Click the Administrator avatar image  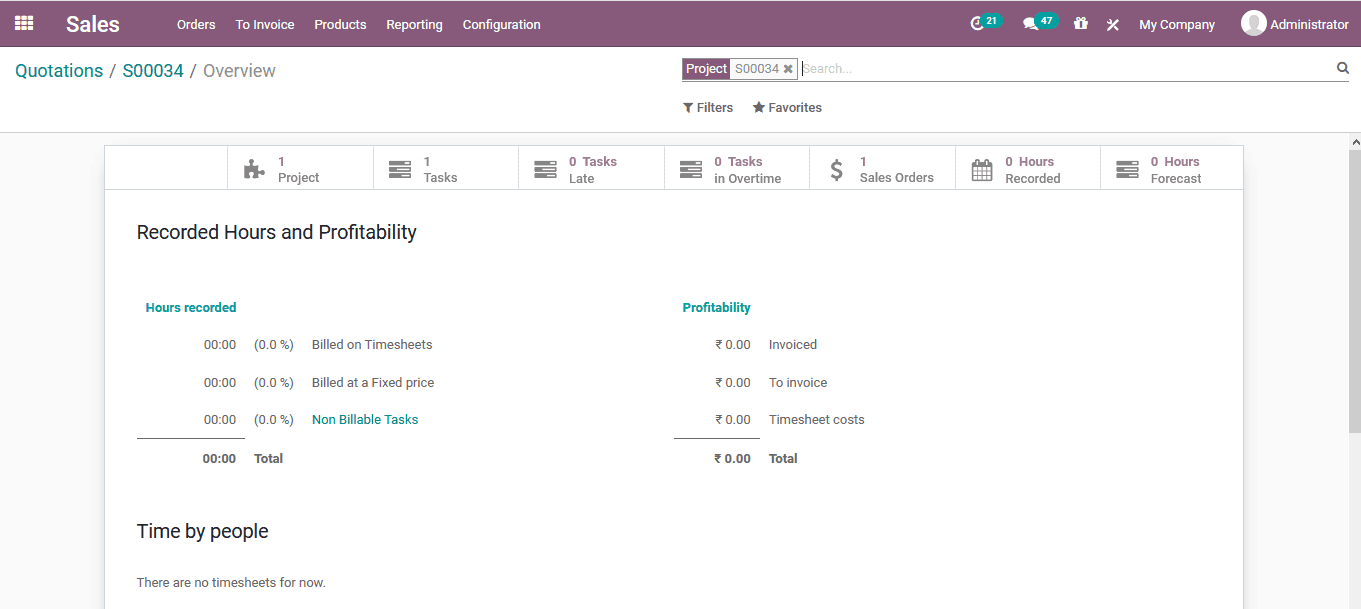tap(1253, 23)
